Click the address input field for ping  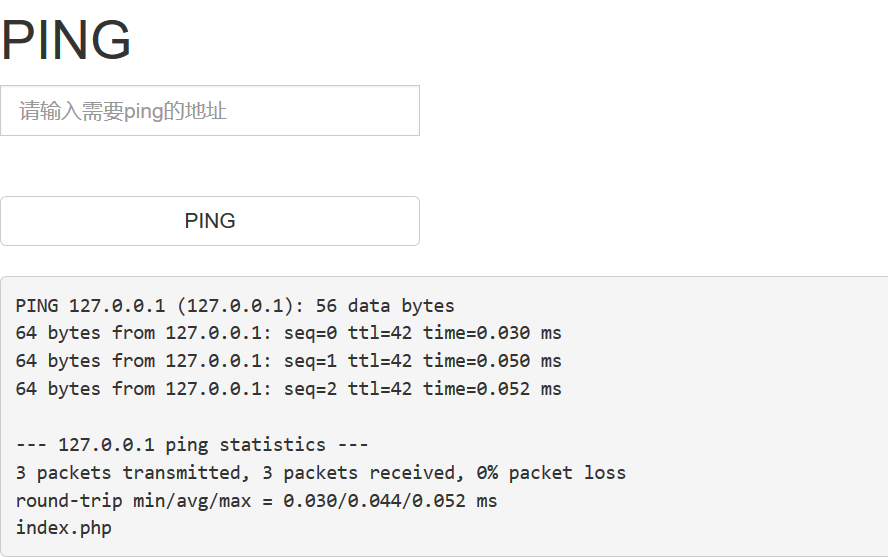[x=209, y=111]
